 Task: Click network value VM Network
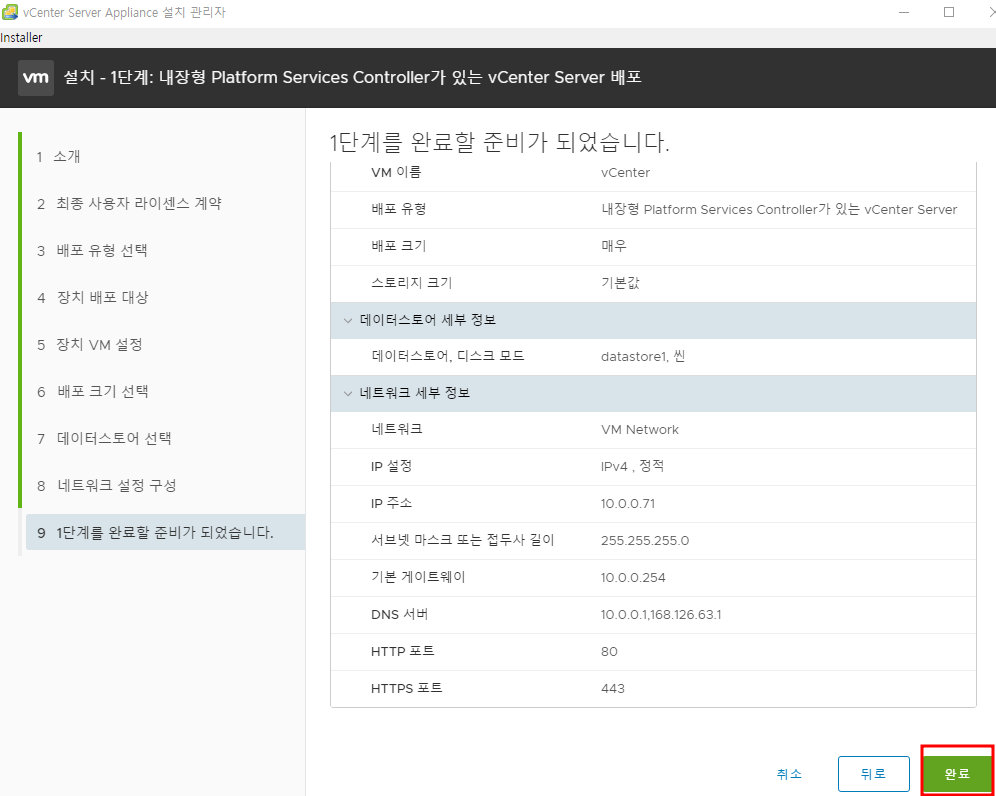click(640, 429)
